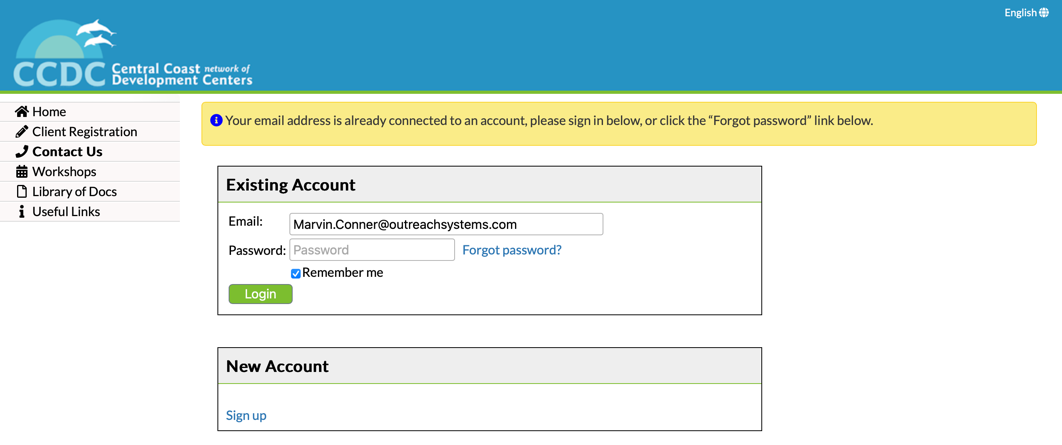Open the Workshops menu item
1062x445 pixels.
pos(64,172)
